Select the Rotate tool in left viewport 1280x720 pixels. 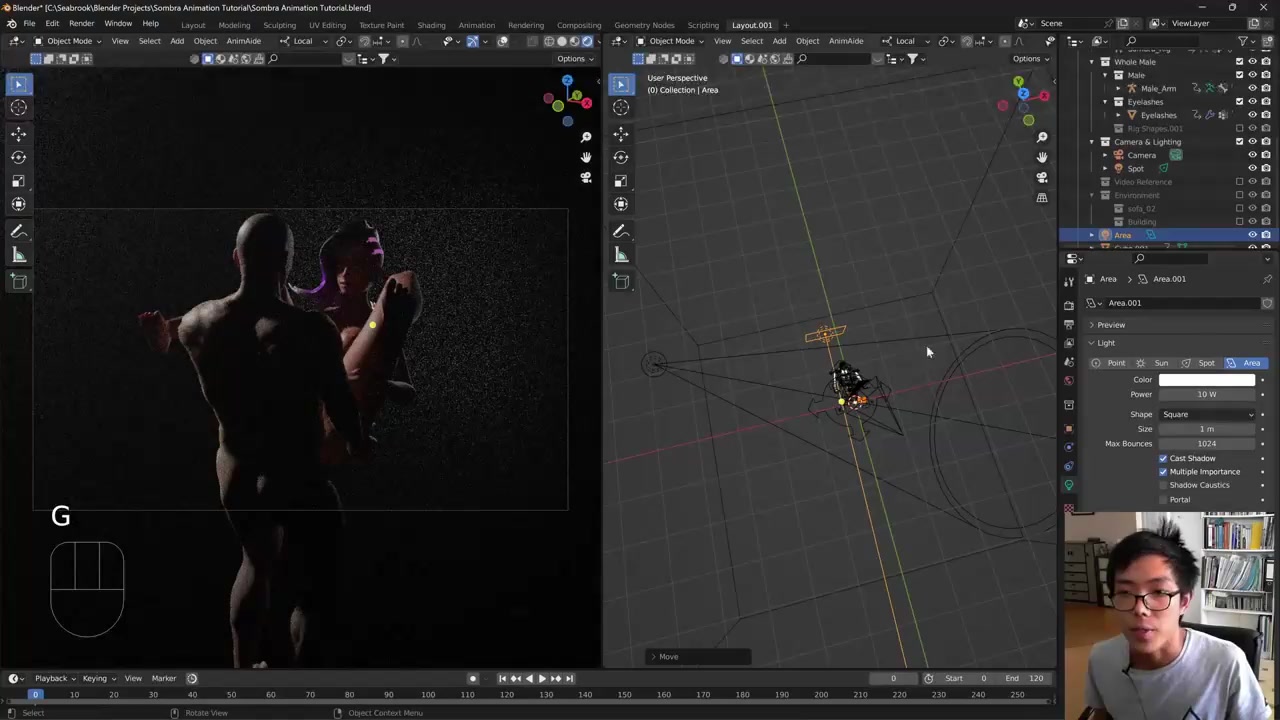(x=19, y=157)
